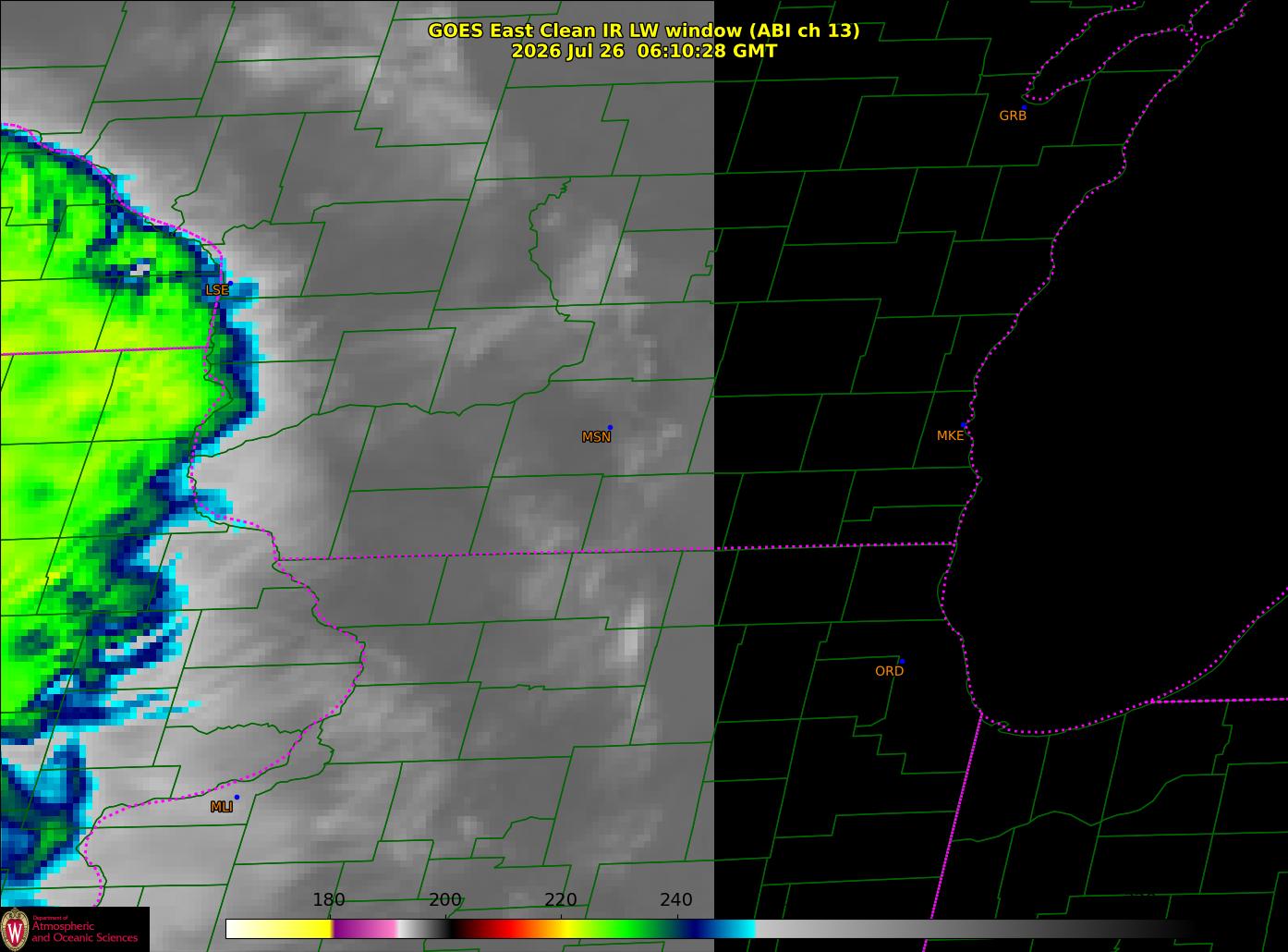
Task: Click the MSN station label
Action: pos(596,437)
